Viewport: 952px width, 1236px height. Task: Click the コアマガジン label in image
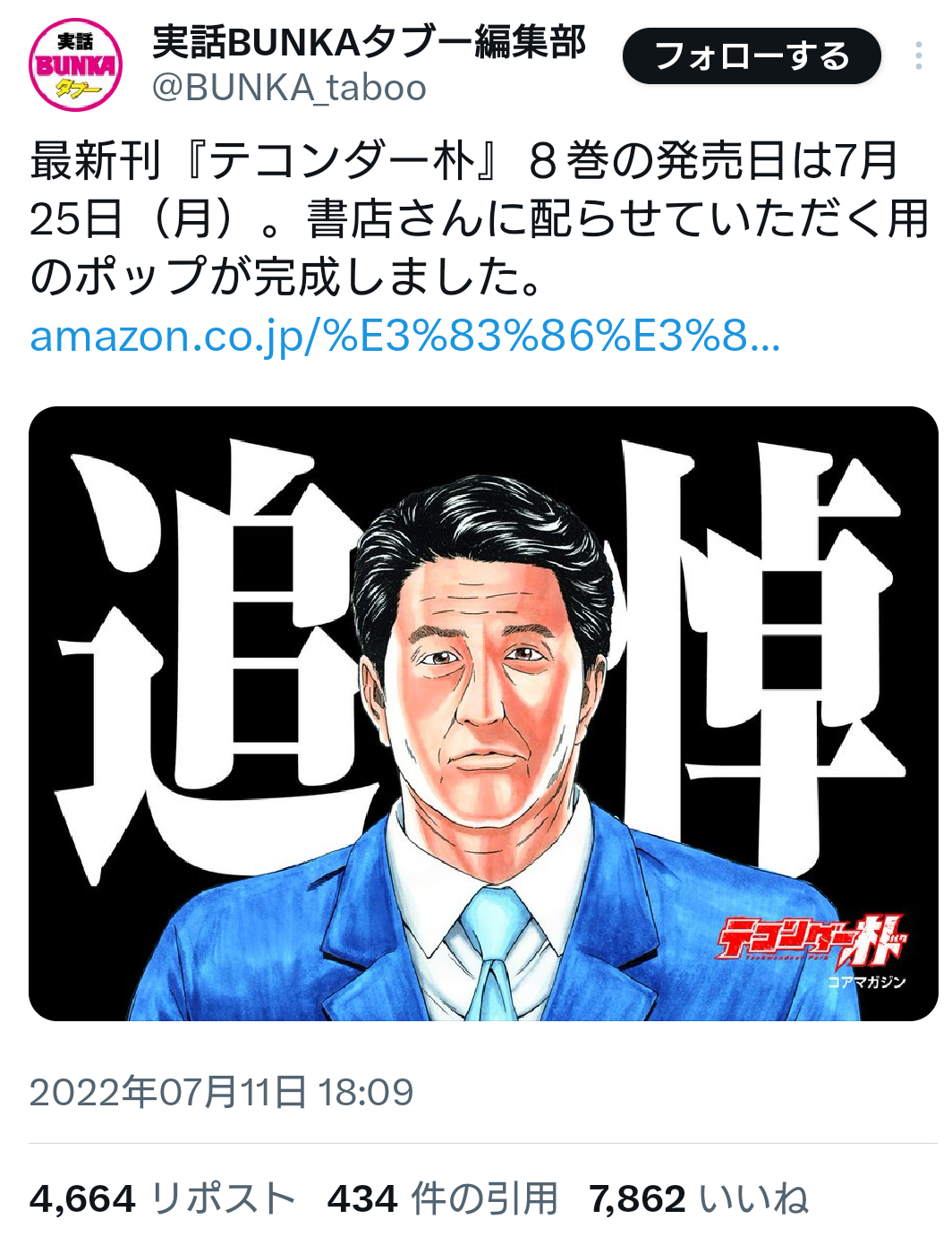(866, 982)
